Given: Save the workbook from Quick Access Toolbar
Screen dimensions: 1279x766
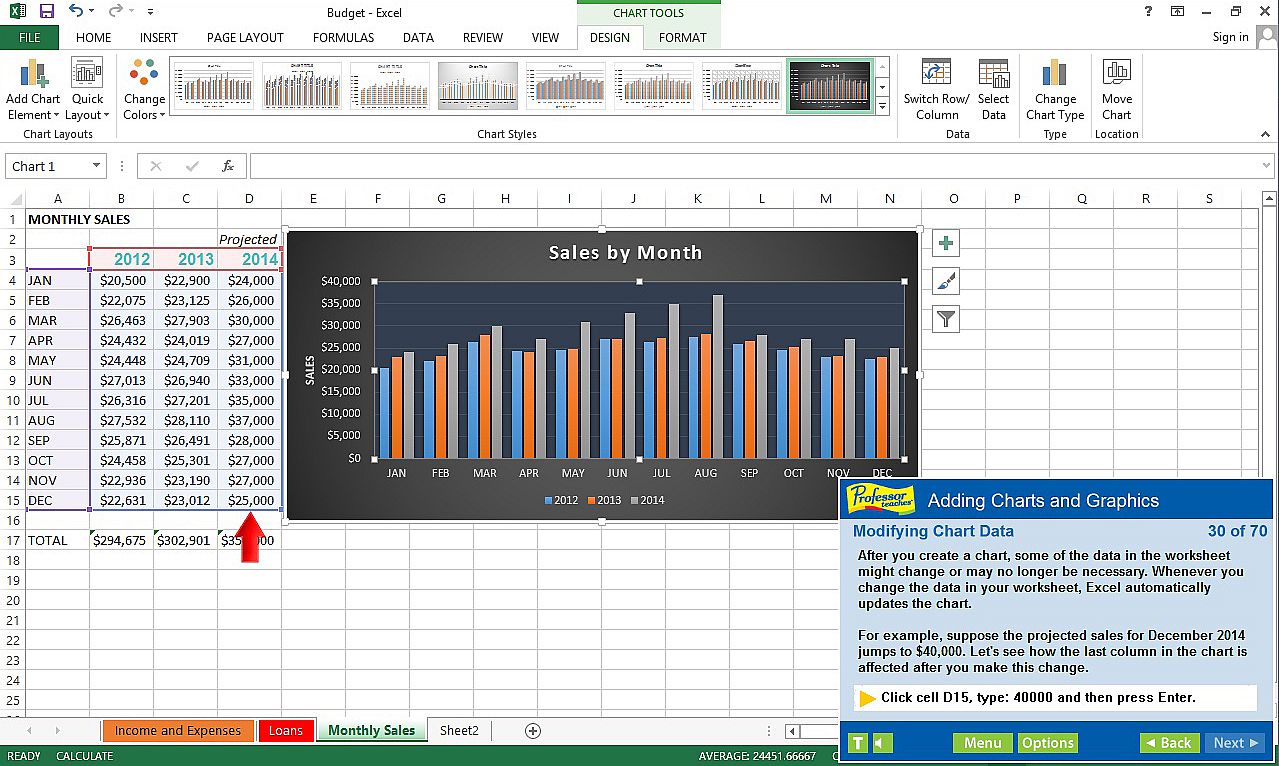Looking at the screenshot, I should click(x=46, y=12).
